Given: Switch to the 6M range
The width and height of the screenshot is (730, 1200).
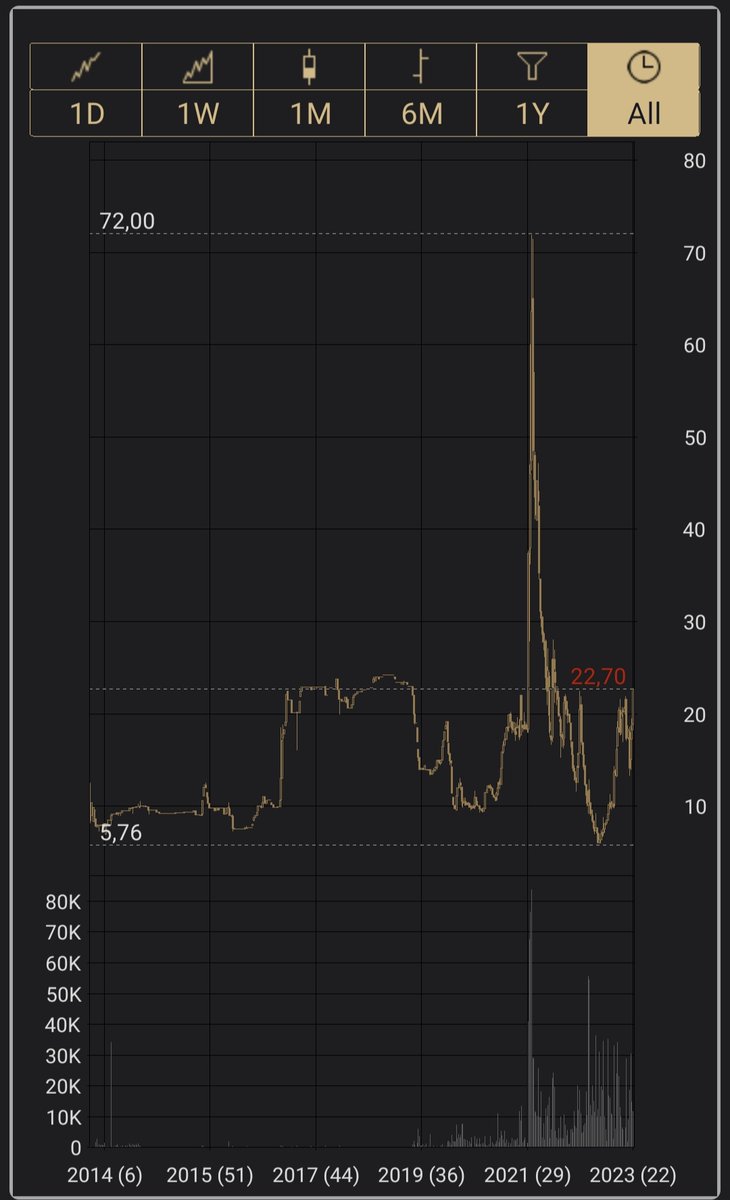Looking at the screenshot, I should (421, 113).
